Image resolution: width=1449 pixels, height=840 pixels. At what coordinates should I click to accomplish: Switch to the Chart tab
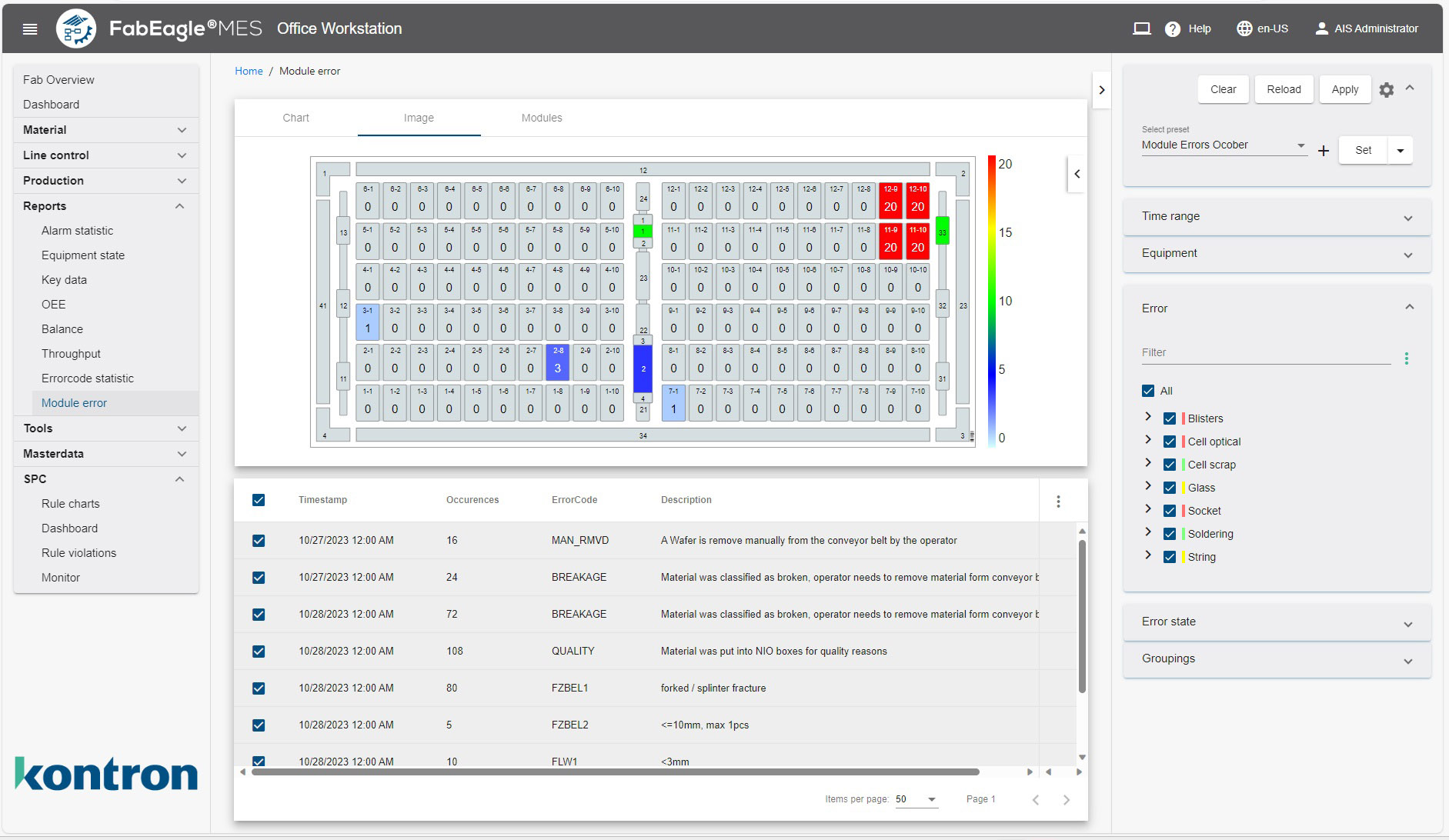click(x=295, y=118)
